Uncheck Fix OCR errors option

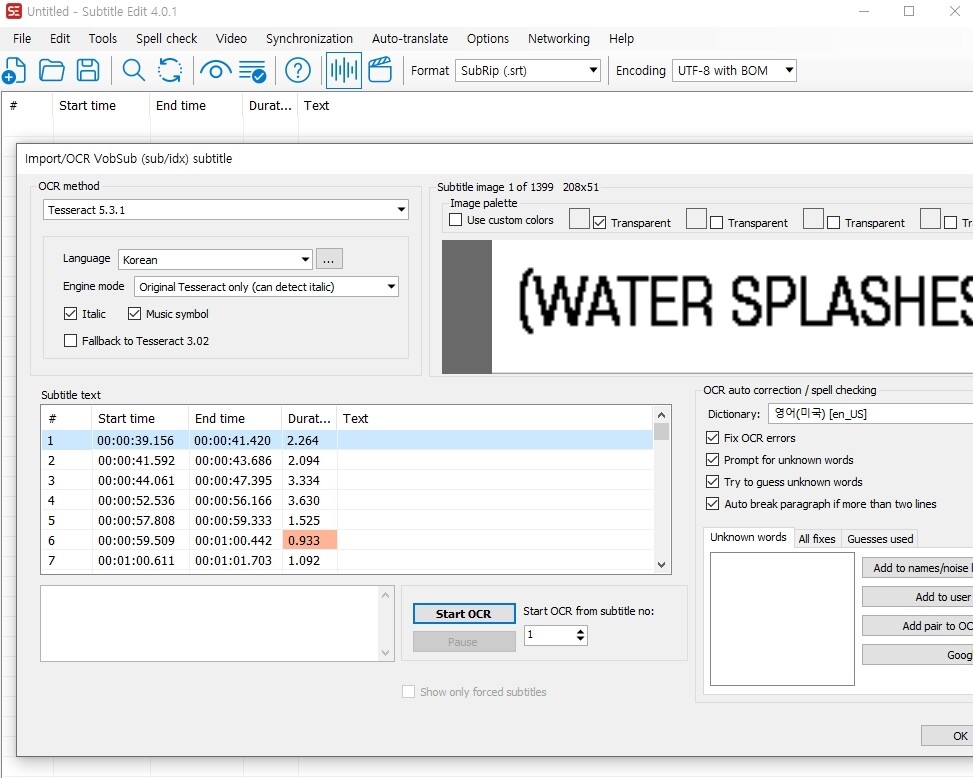pyautogui.click(x=712, y=438)
